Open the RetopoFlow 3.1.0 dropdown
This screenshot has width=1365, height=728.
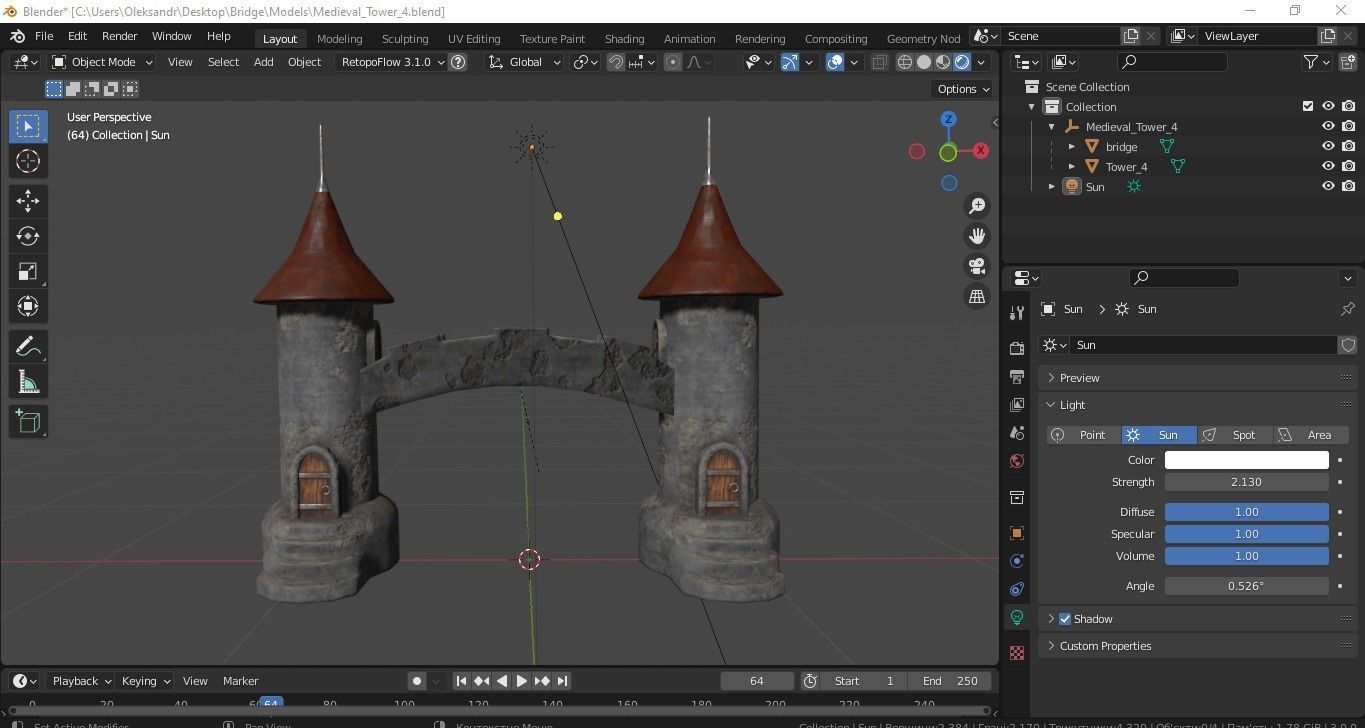(x=391, y=62)
